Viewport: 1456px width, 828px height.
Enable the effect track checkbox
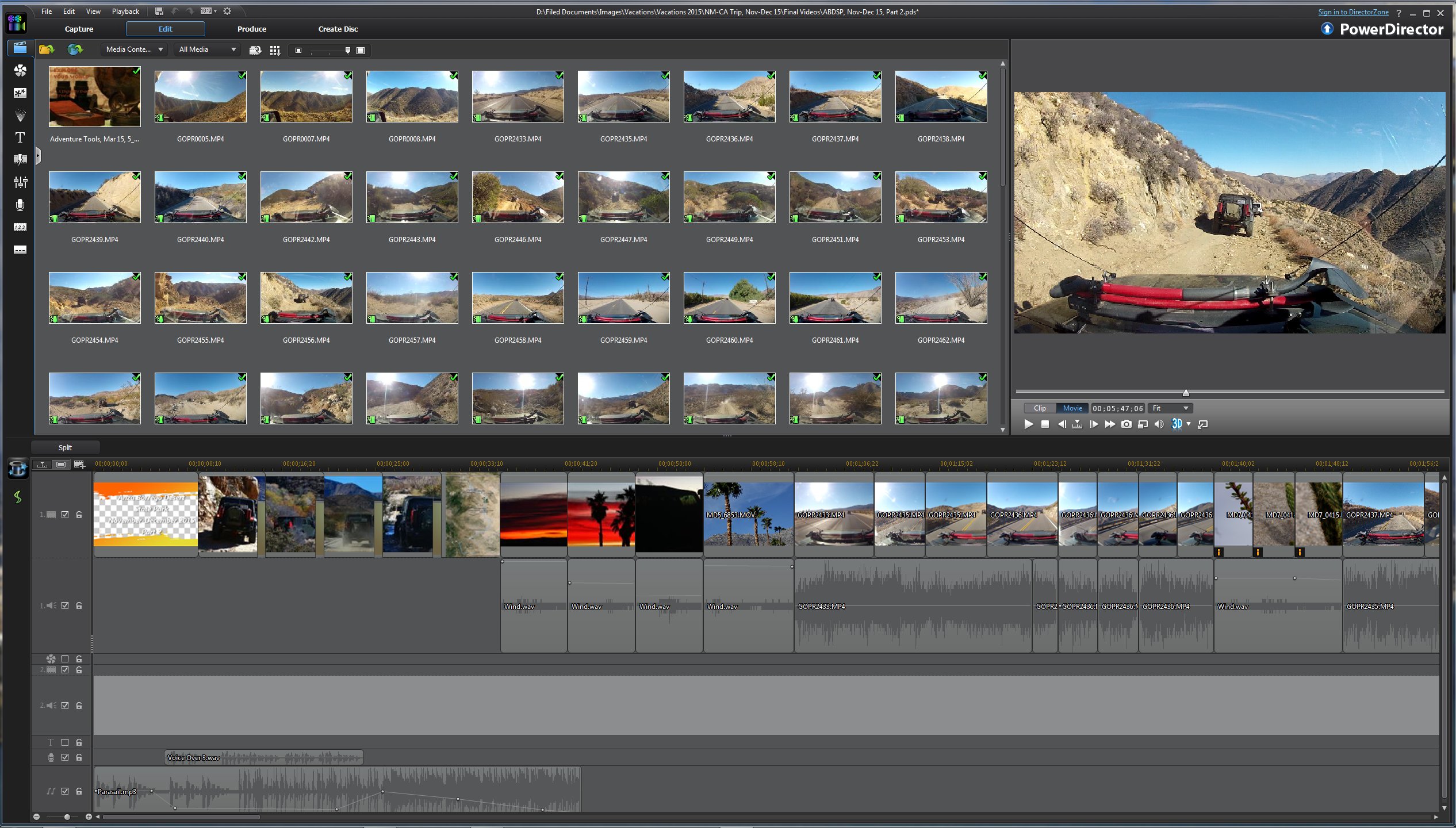click(65, 659)
